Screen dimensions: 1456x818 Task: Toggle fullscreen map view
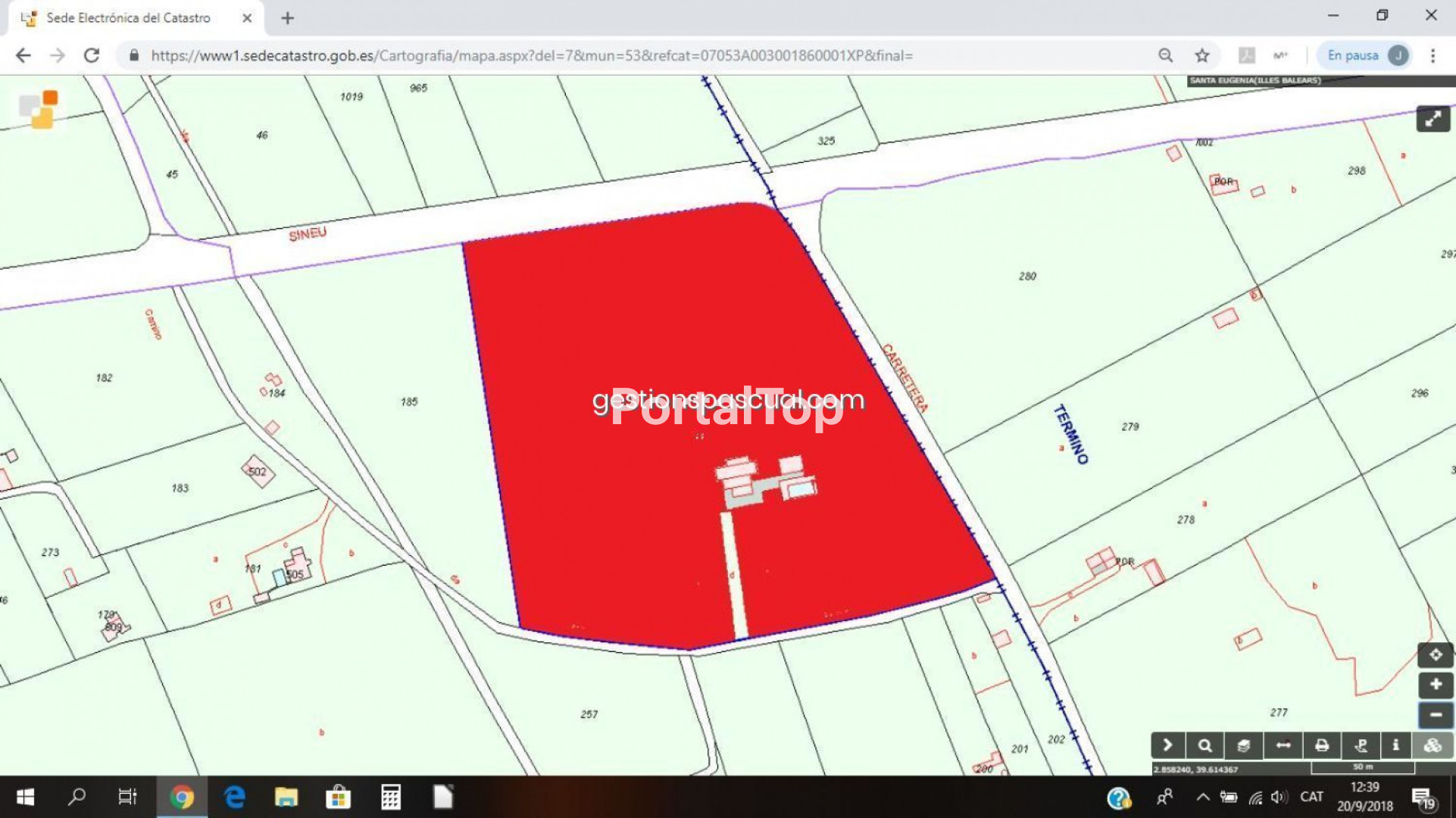coord(1433,119)
